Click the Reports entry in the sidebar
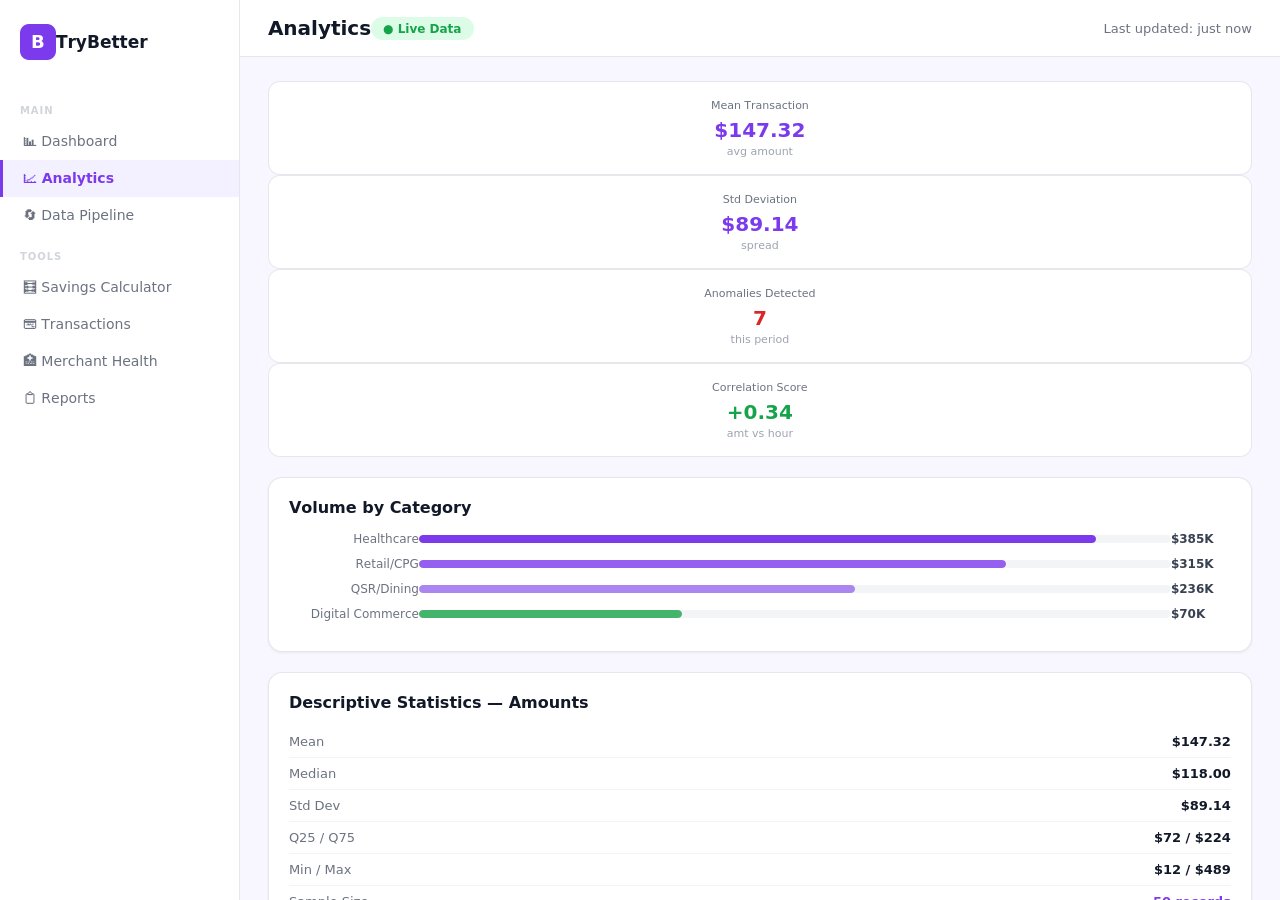This screenshot has height=900, width=1280. pos(68,398)
